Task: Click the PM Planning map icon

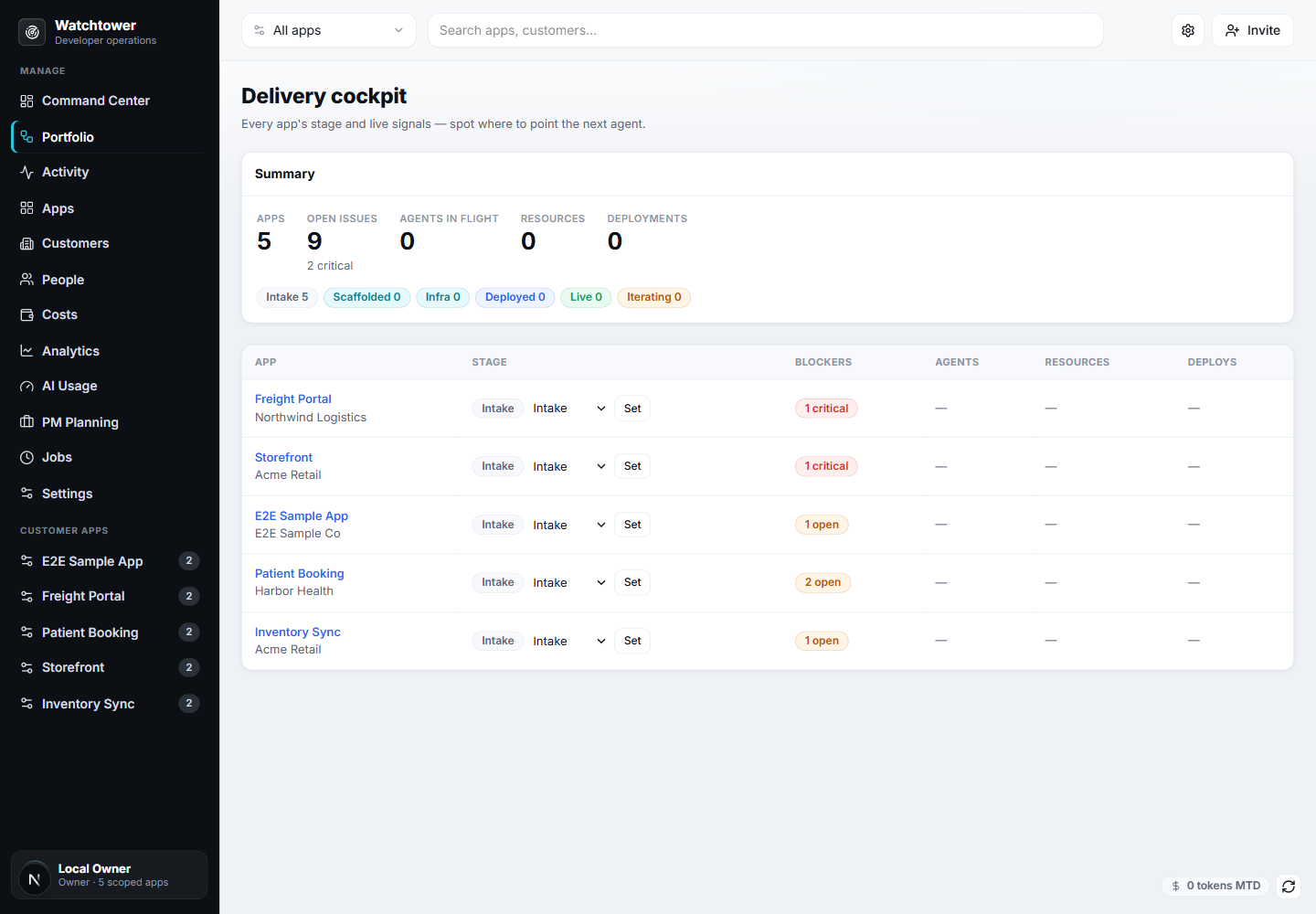Action: coord(27,422)
